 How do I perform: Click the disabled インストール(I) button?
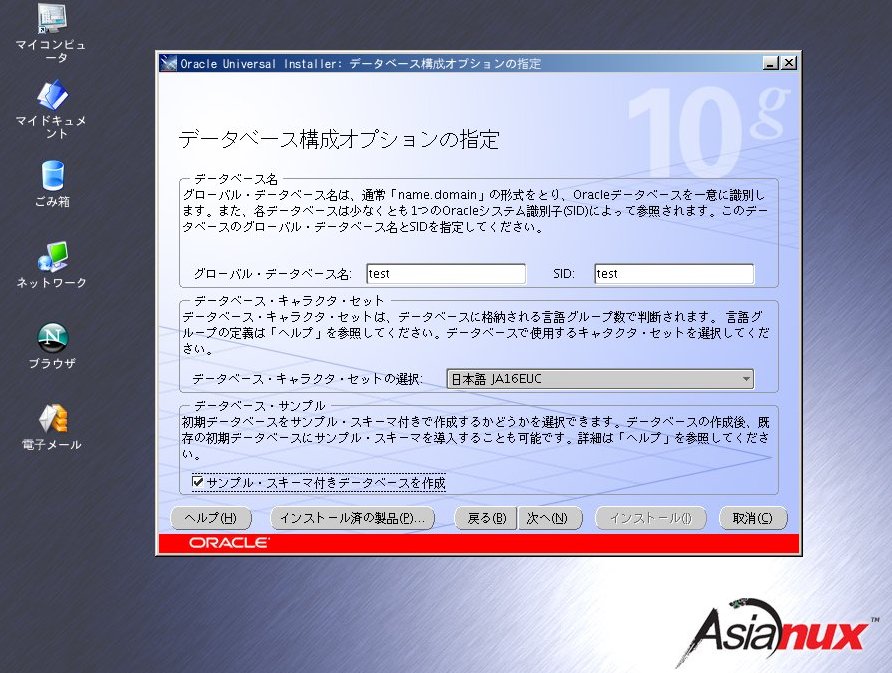651,518
